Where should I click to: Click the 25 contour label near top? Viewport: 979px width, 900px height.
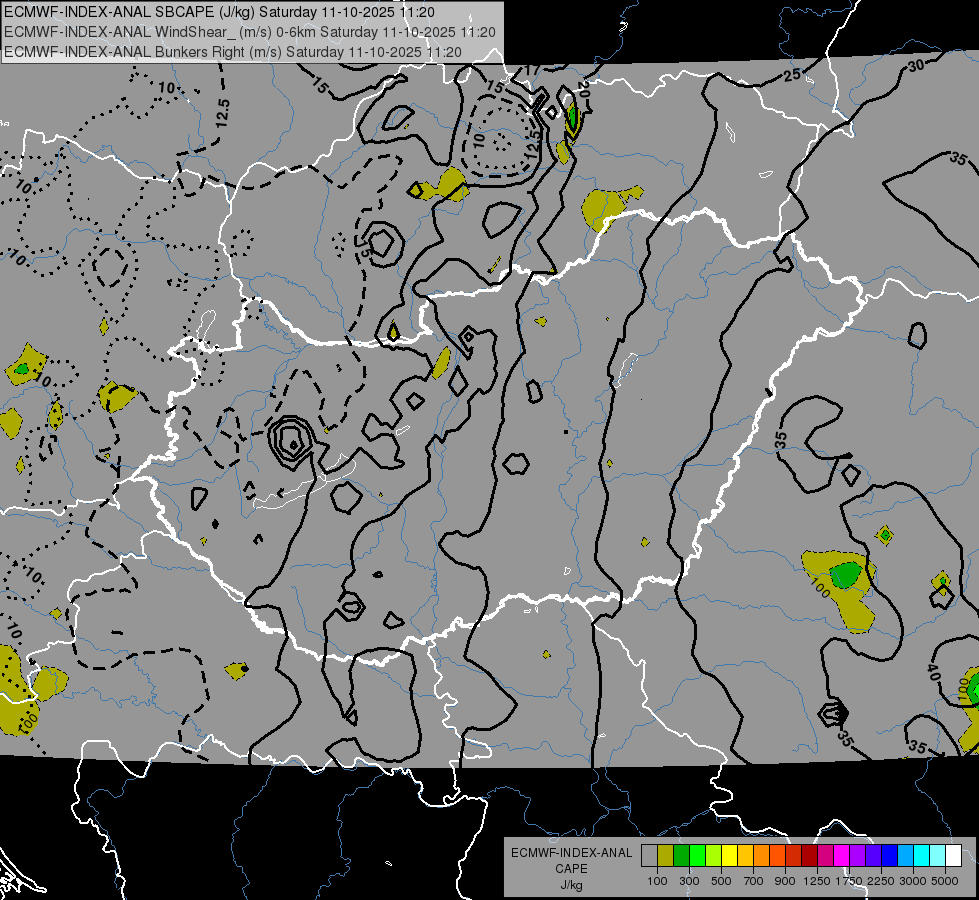792,75
